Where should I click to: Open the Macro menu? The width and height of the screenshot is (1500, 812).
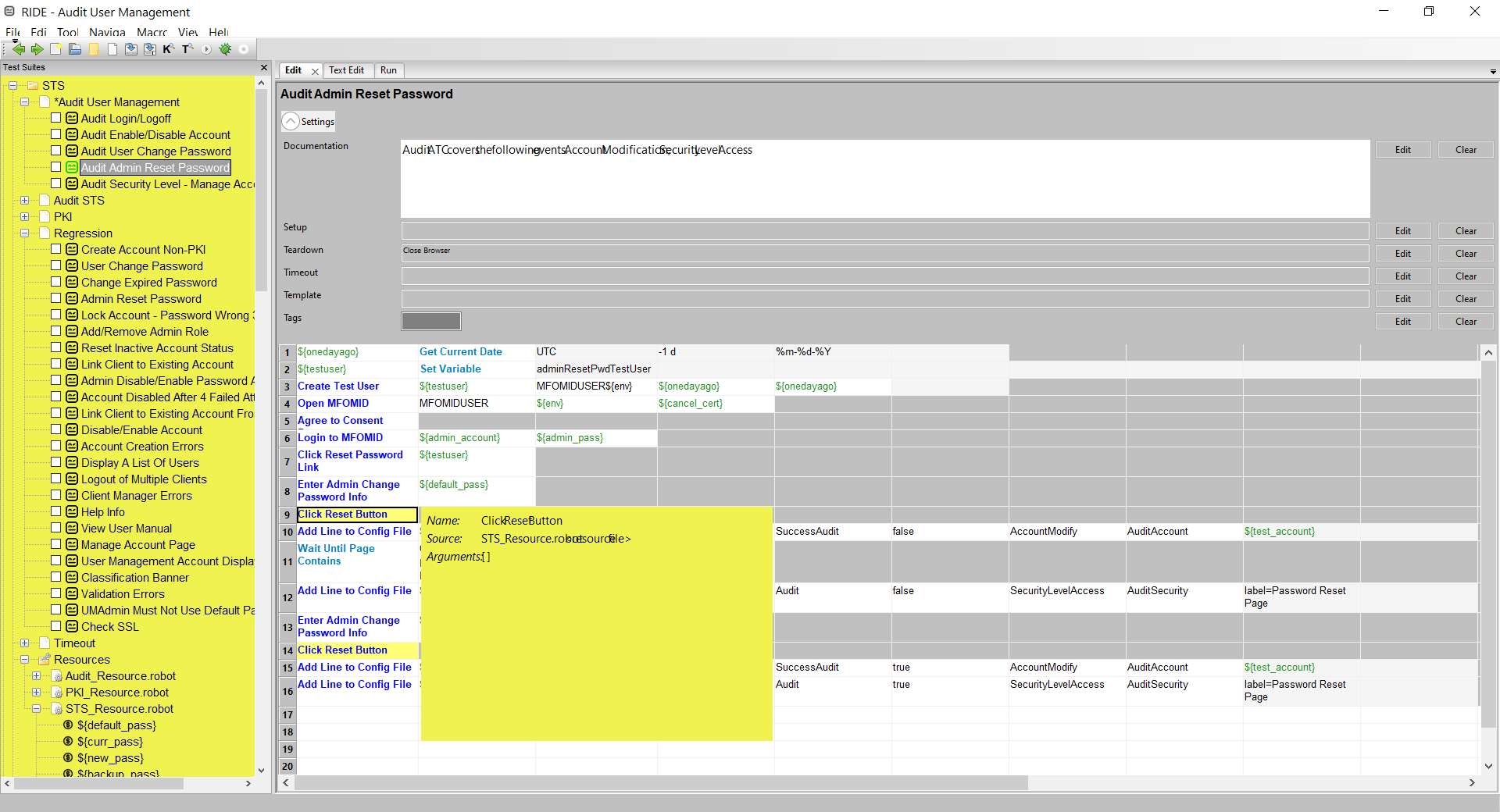click(x=152, y=33)
